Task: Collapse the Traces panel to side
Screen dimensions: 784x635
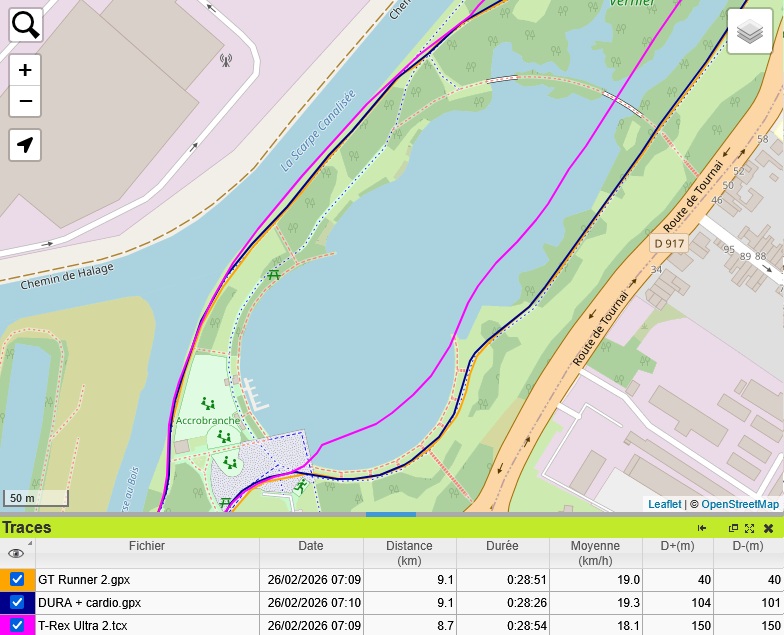Action: pos(702,528)
